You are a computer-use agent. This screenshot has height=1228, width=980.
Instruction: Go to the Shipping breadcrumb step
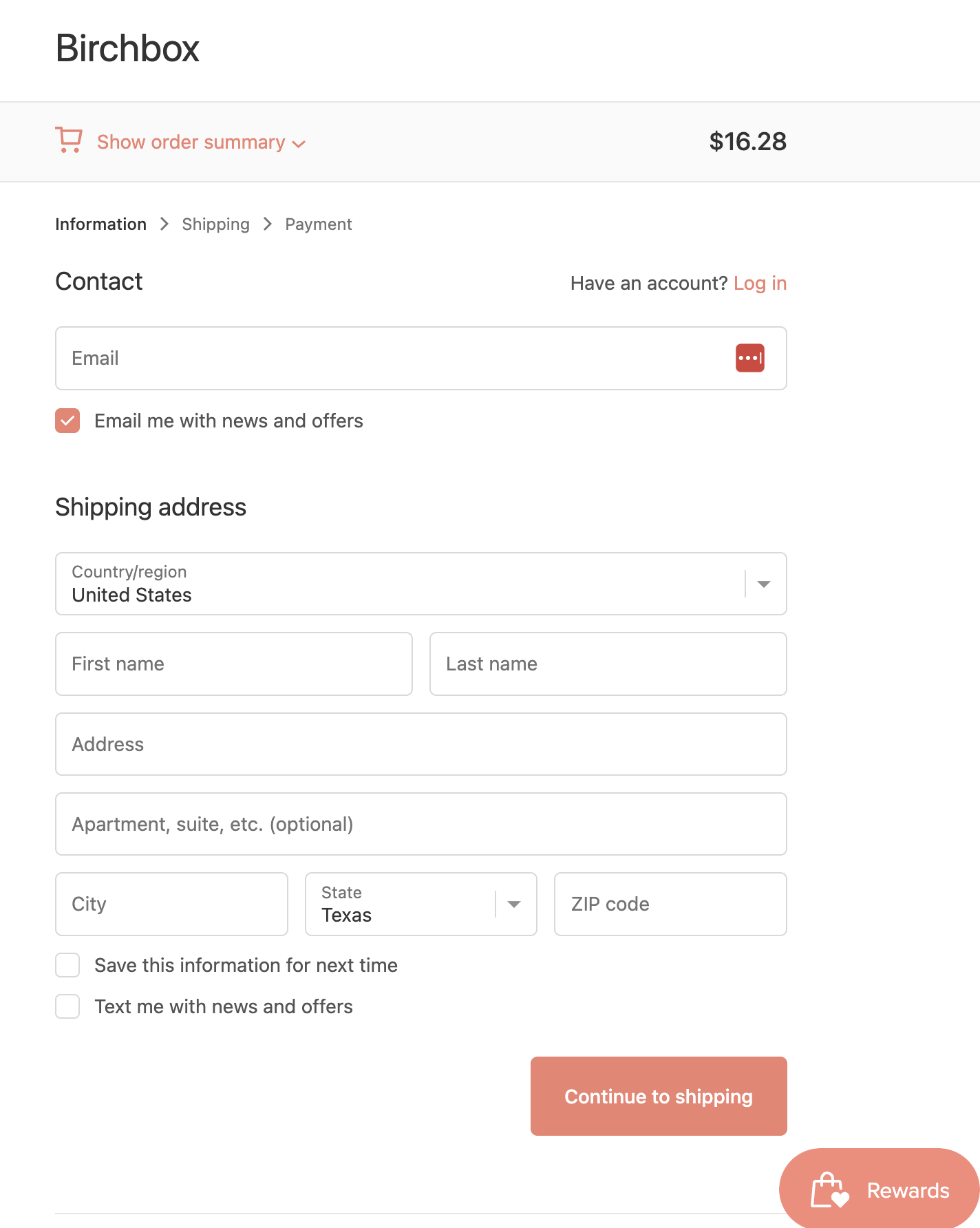point(215,224)
